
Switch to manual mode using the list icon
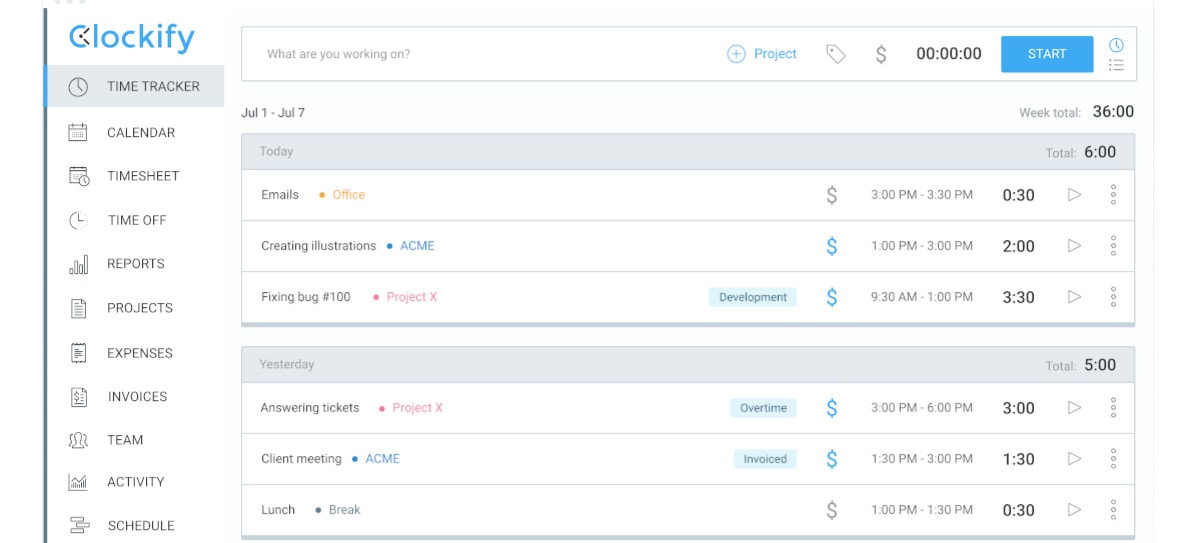(1116, 65)
